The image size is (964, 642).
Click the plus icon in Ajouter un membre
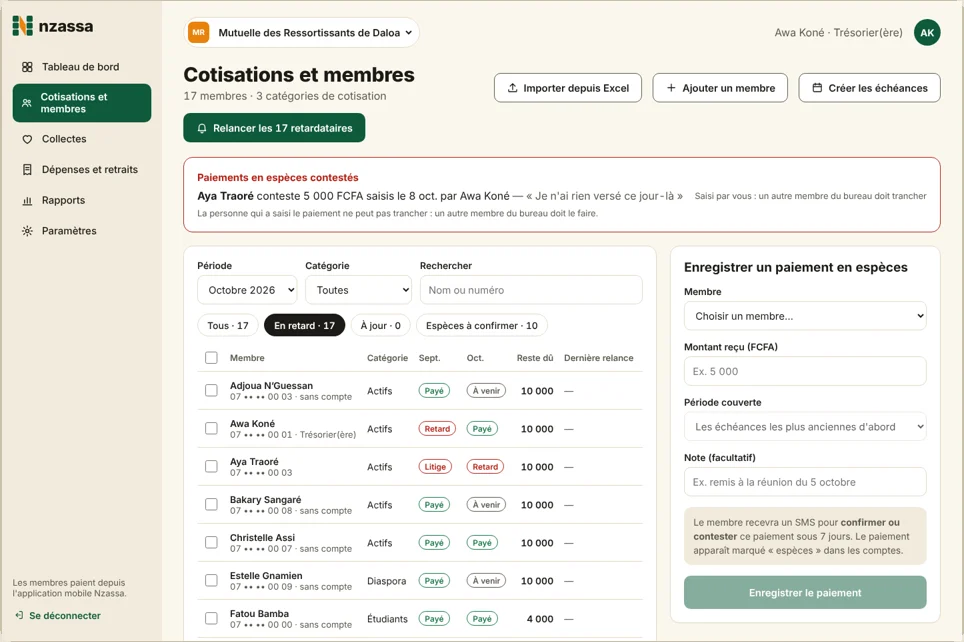[671, 88]
